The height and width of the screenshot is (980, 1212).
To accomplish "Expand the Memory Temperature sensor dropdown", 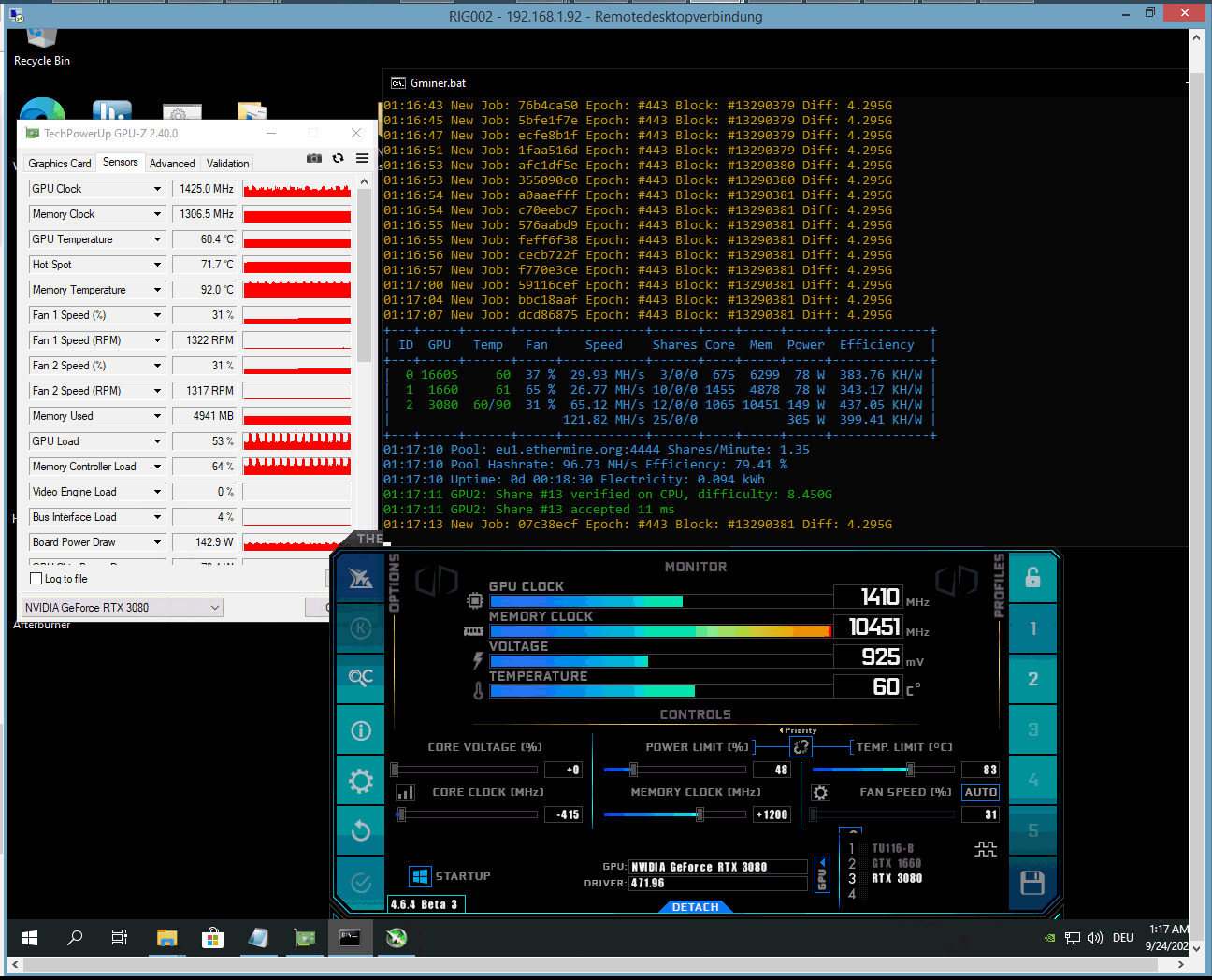I will [157, 290].
